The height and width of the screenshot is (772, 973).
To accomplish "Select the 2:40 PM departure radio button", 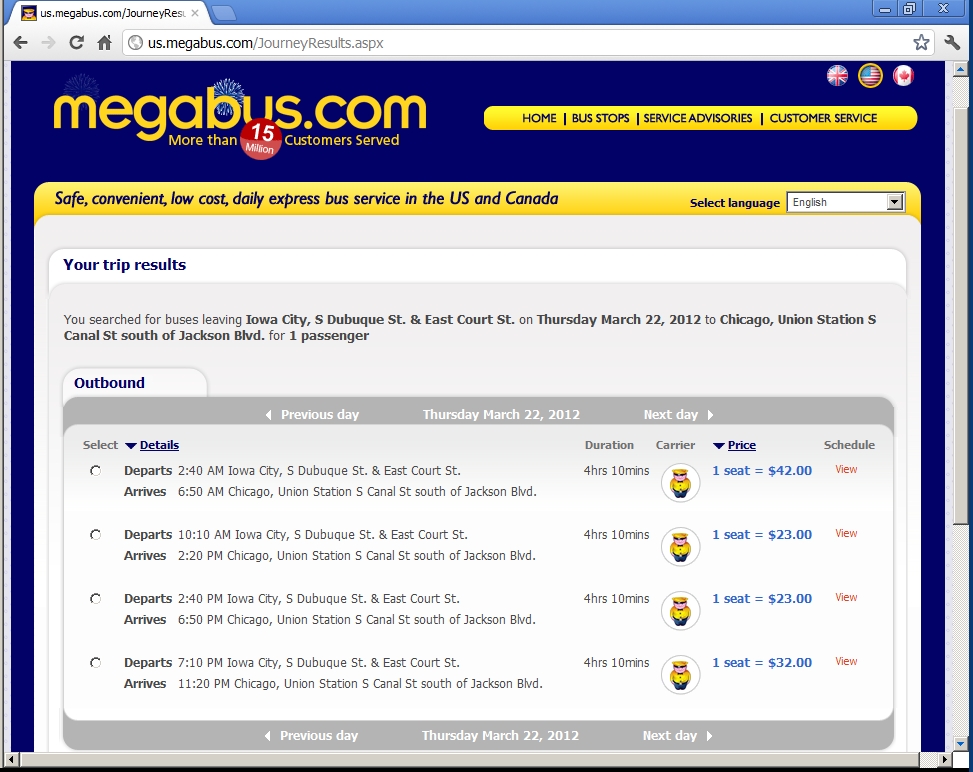I will click(95, 598).
